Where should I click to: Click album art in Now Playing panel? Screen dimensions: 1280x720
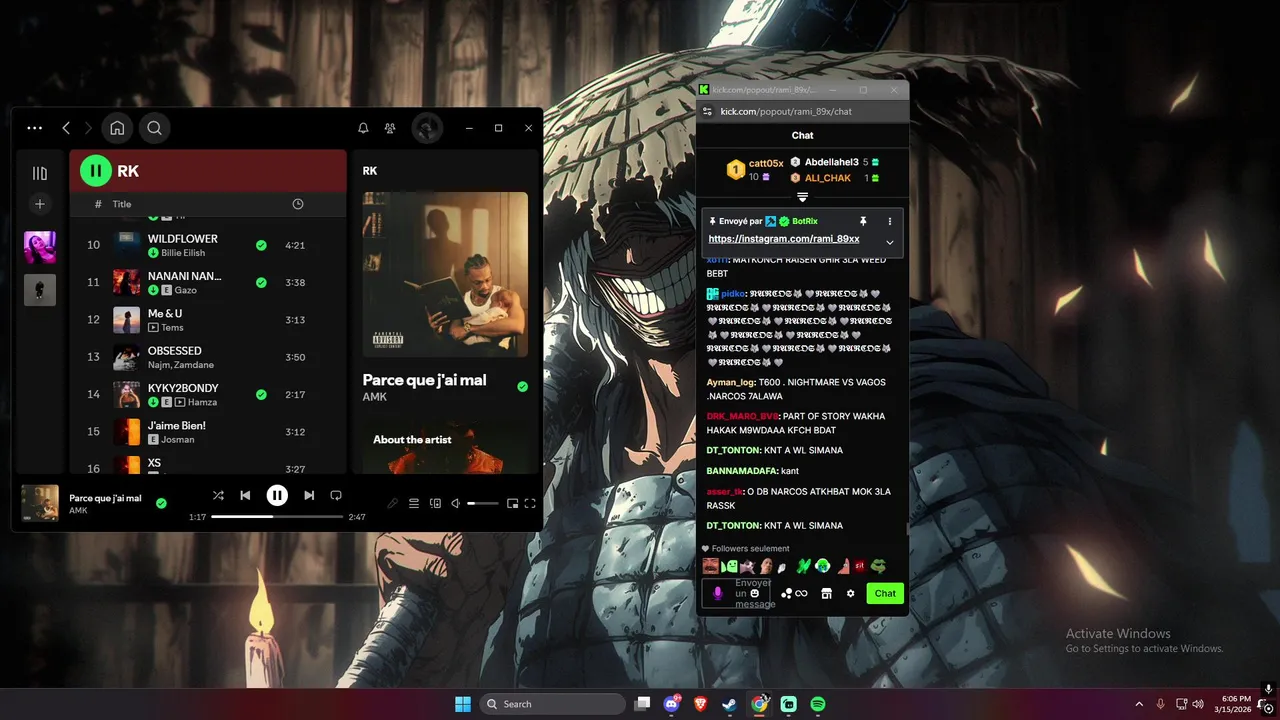tap(445, 274)
